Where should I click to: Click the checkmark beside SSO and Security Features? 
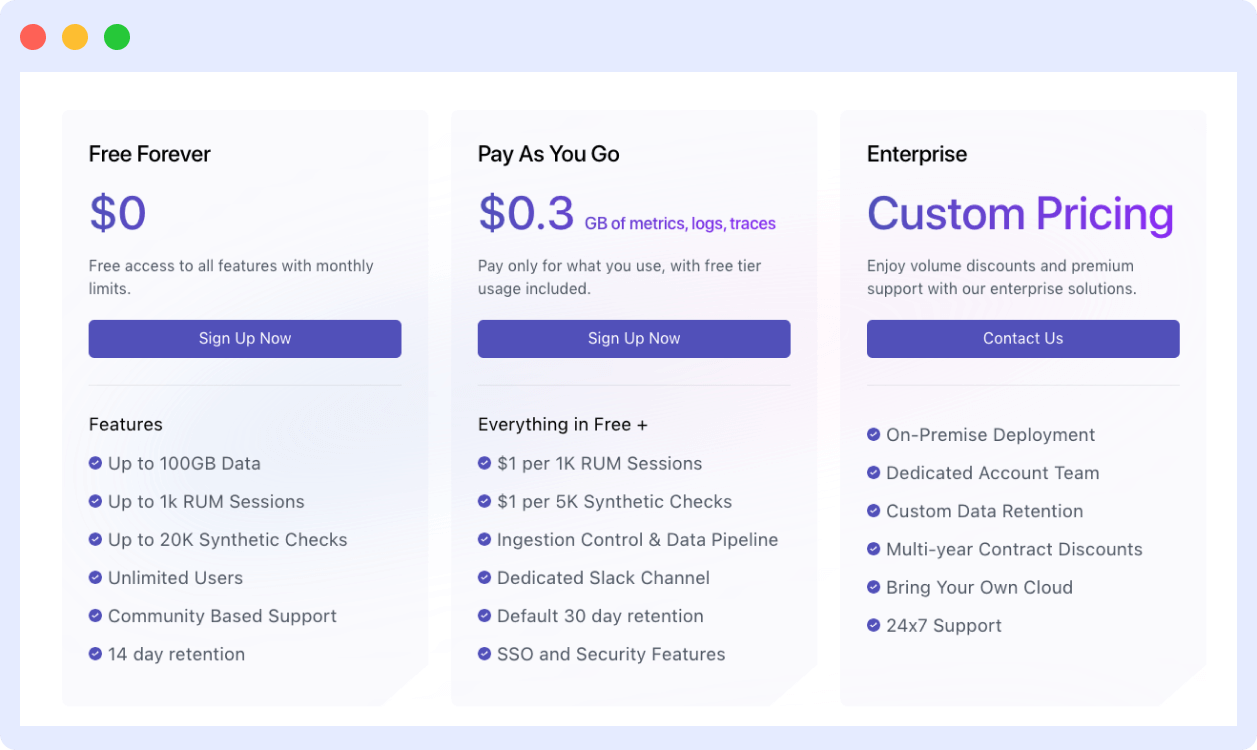click(x=484, y=654)
